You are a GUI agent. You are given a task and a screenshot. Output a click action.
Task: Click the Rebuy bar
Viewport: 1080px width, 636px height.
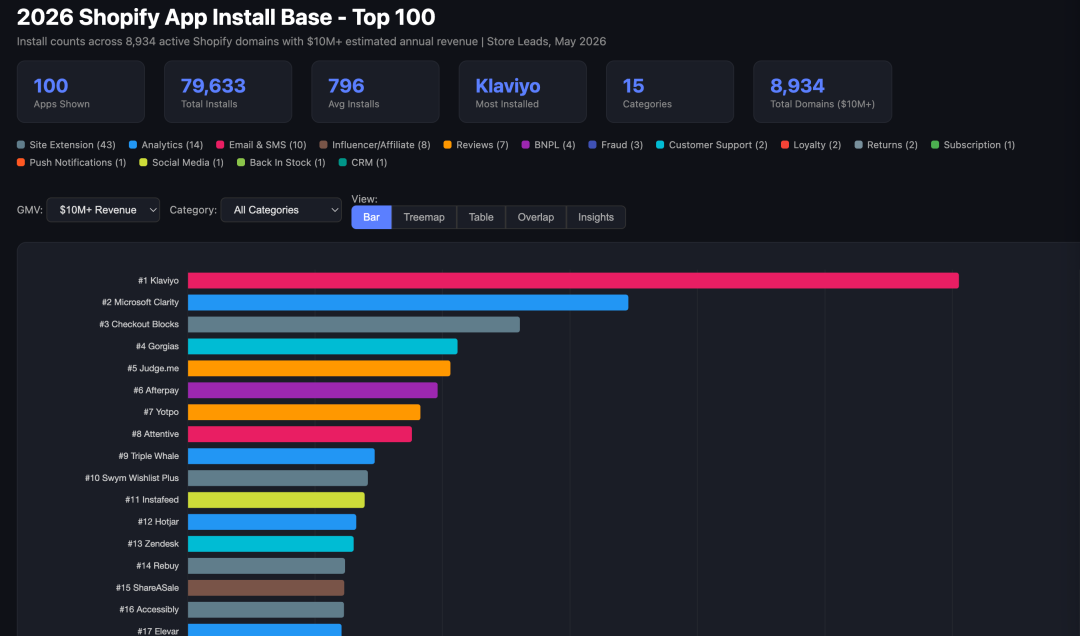pos(267,566)
